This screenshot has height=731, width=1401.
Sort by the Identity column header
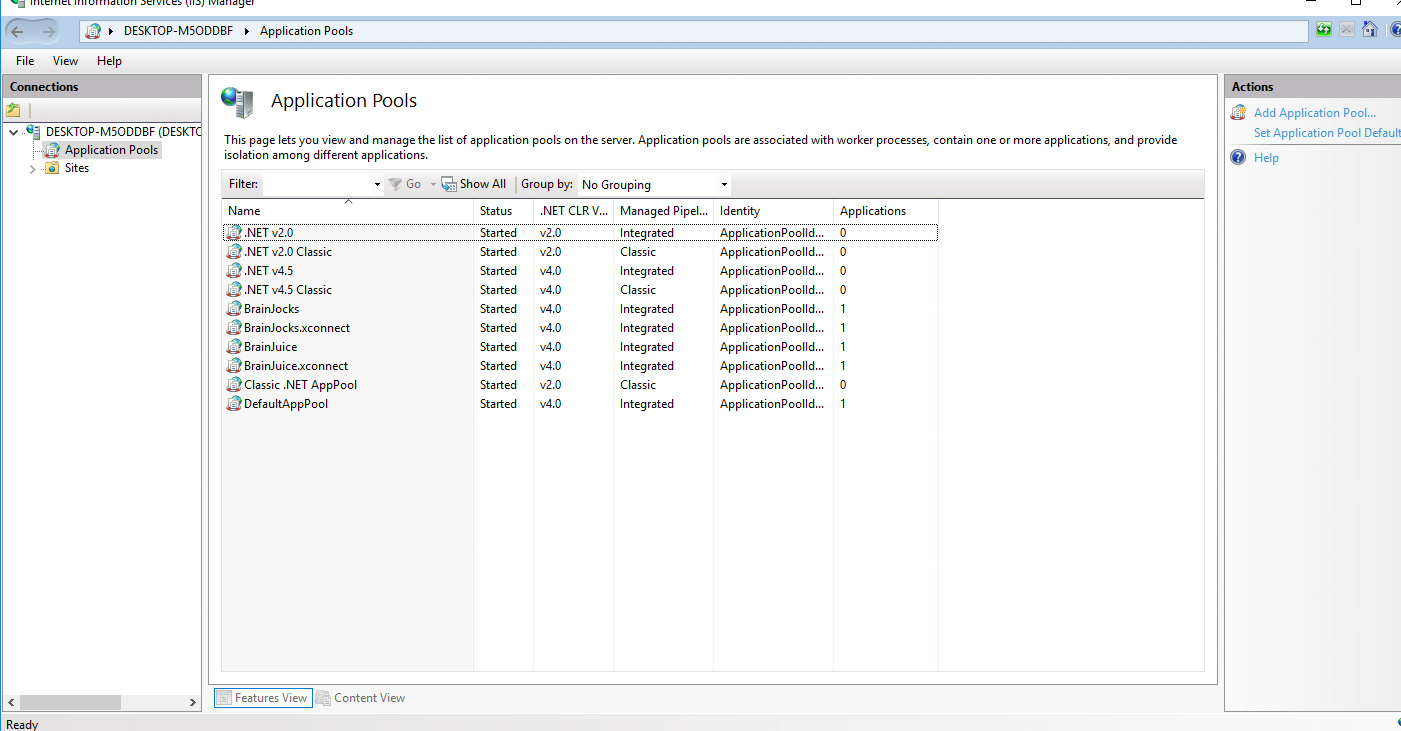(x=773, y=211)
